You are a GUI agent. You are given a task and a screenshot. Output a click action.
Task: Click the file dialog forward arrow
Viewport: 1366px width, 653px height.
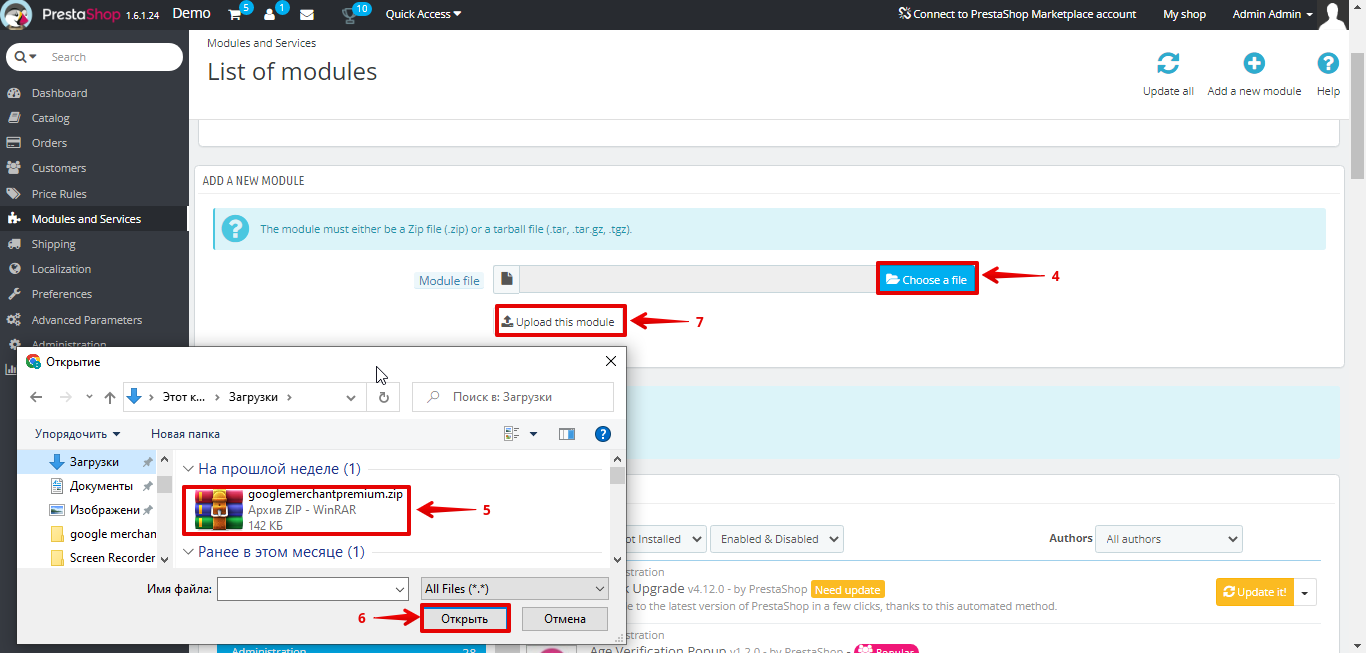click(x=65, y=397)
